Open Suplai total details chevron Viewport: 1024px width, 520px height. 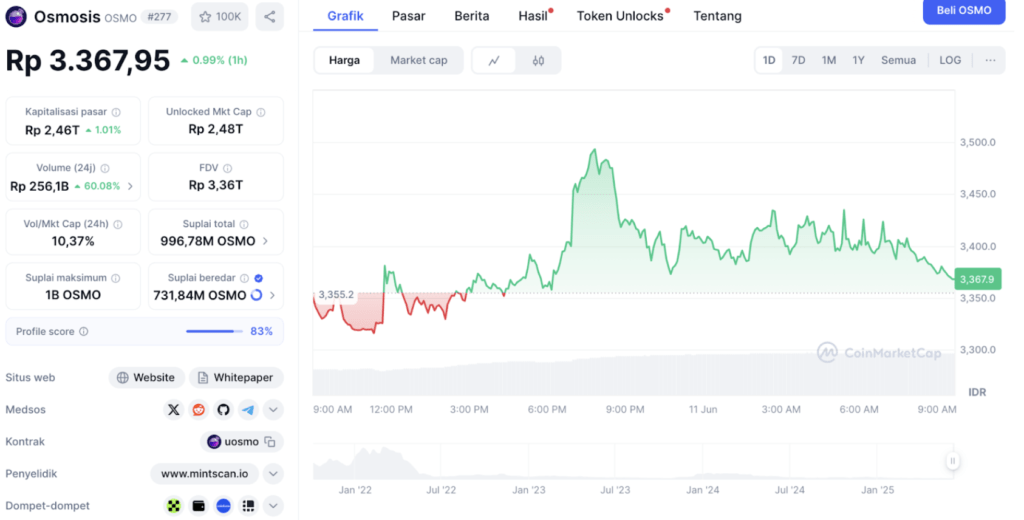(265, 242)
